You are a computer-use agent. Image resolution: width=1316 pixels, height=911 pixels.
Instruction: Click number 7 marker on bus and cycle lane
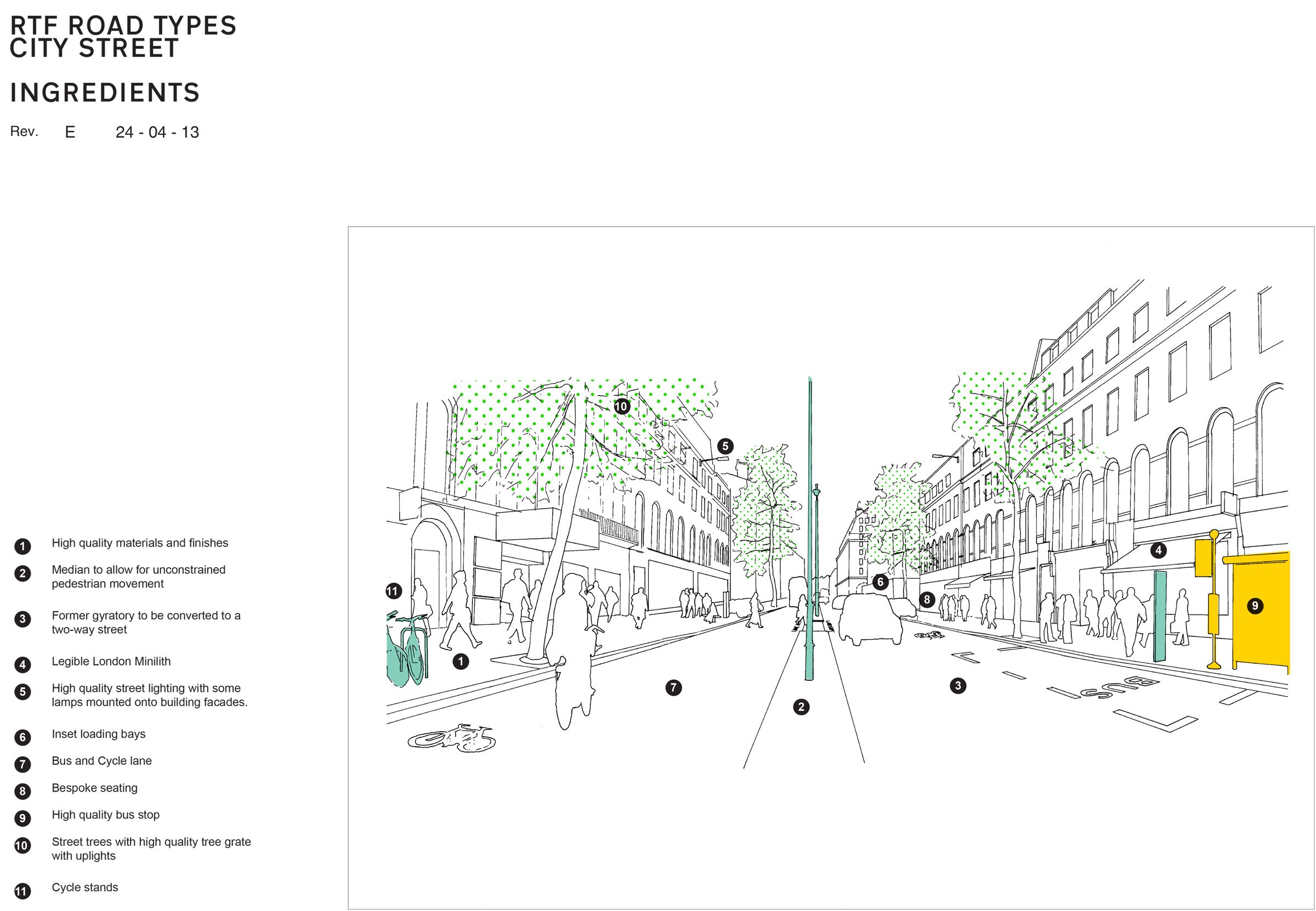click(674, 688)
